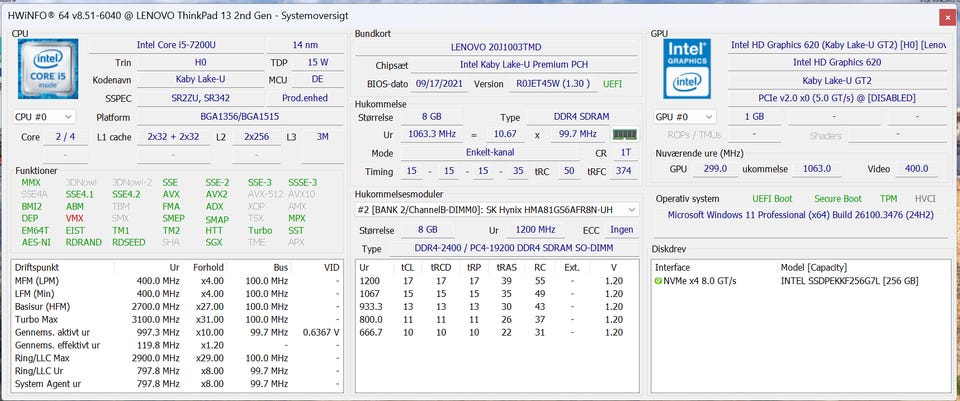Screen dimensions: 960x401
Task: Click the ECC Ingen field
Action: point(622,230)
